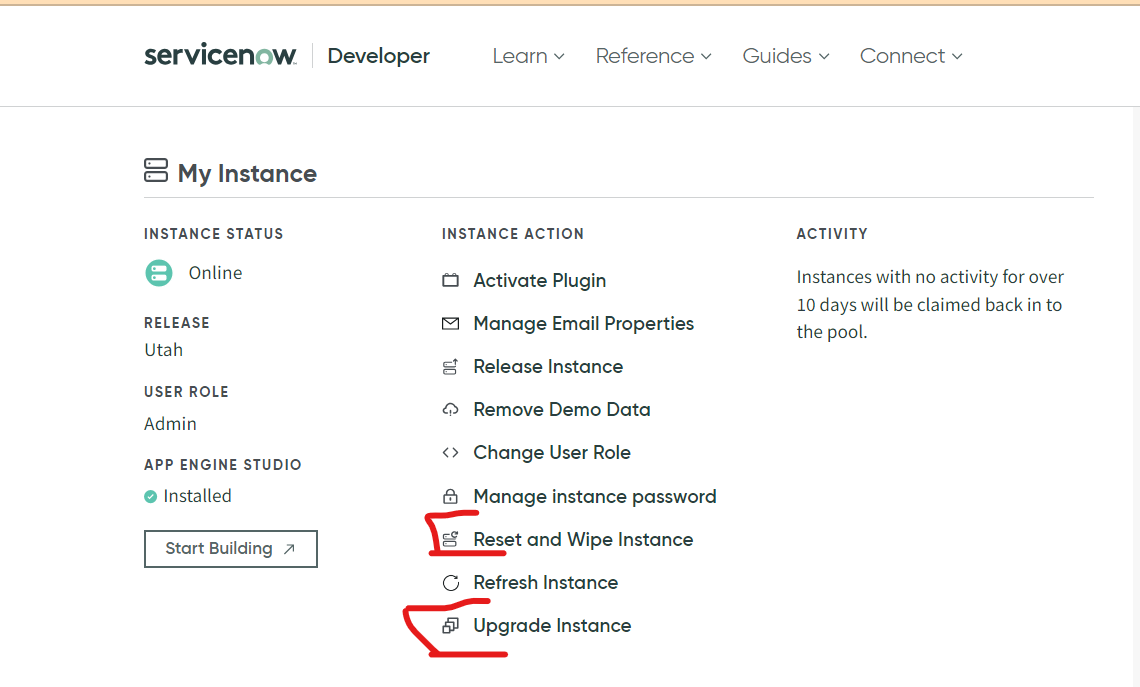Click the RELEASE label
Image resolution: width=1140 pixels, height=687 pixels.
177,323
